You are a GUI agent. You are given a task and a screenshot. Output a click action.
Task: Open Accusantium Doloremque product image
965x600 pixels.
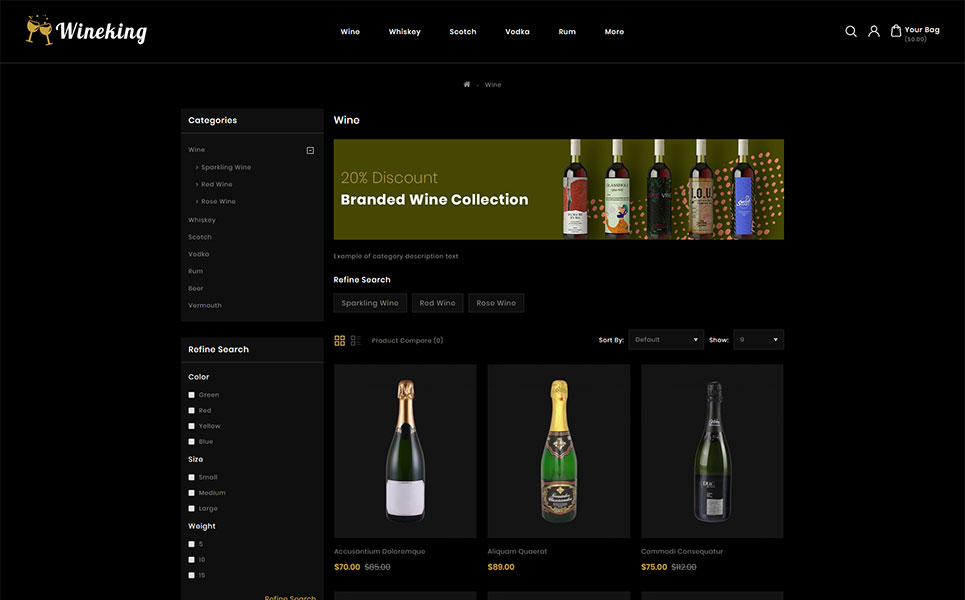pyautogui.click(x=405, y=451)
